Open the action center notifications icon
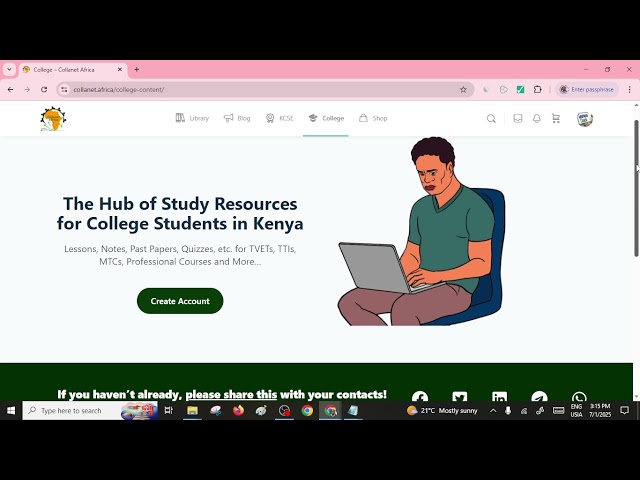Screen dimensions: 640x480 pos(624,411)
